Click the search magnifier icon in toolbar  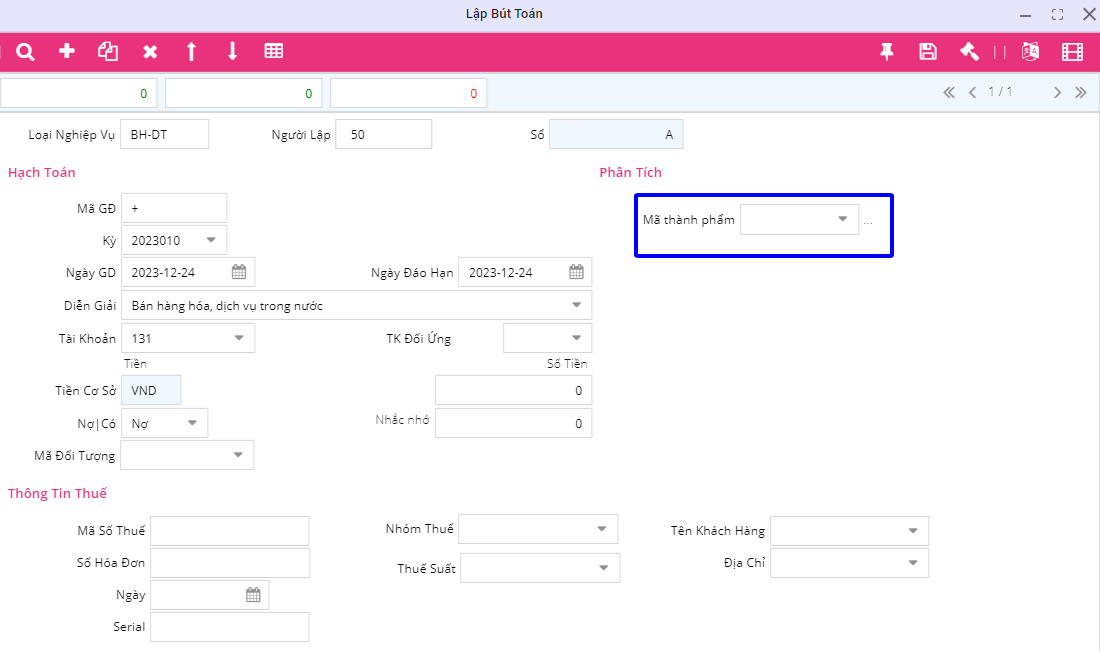click(x=26, y=52)
